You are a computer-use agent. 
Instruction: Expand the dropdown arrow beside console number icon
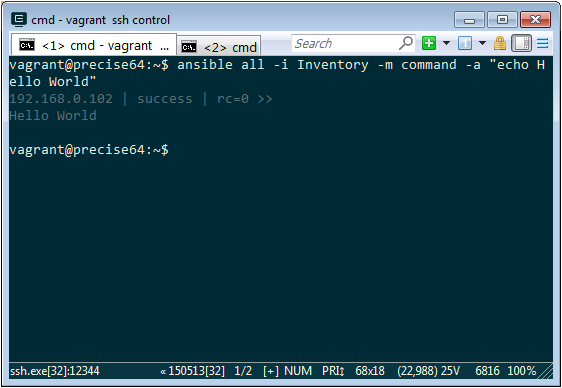[482, 43]
